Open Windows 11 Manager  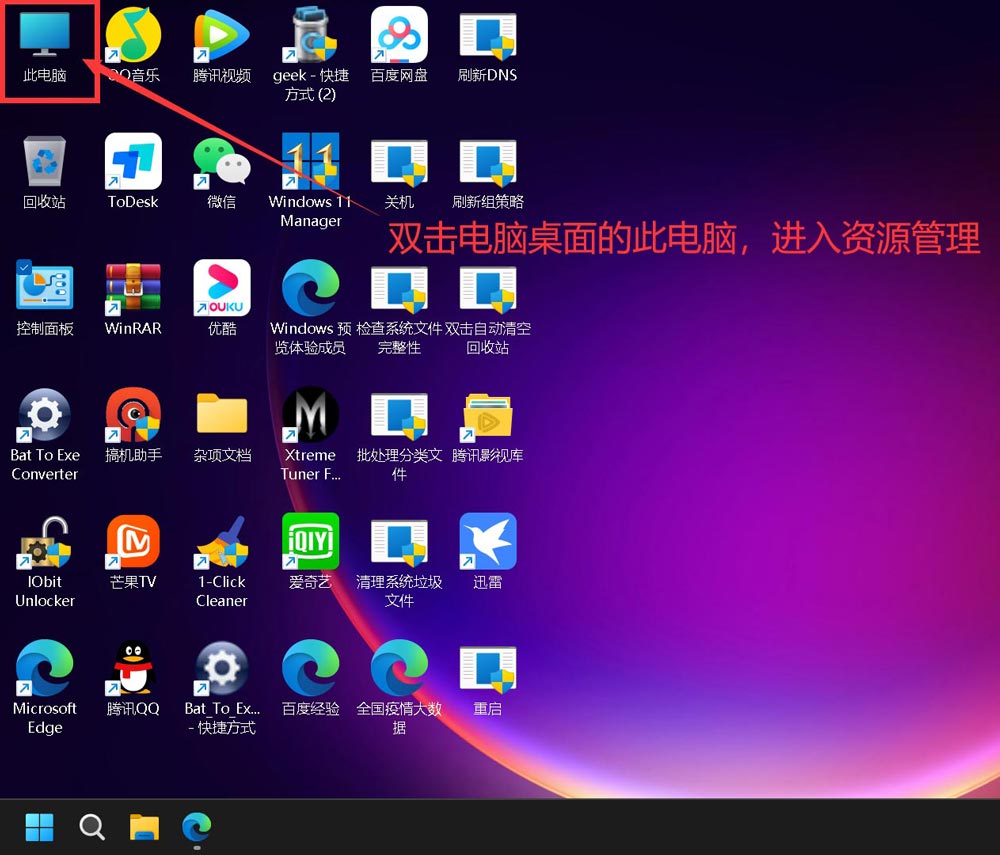click(310, 165)
